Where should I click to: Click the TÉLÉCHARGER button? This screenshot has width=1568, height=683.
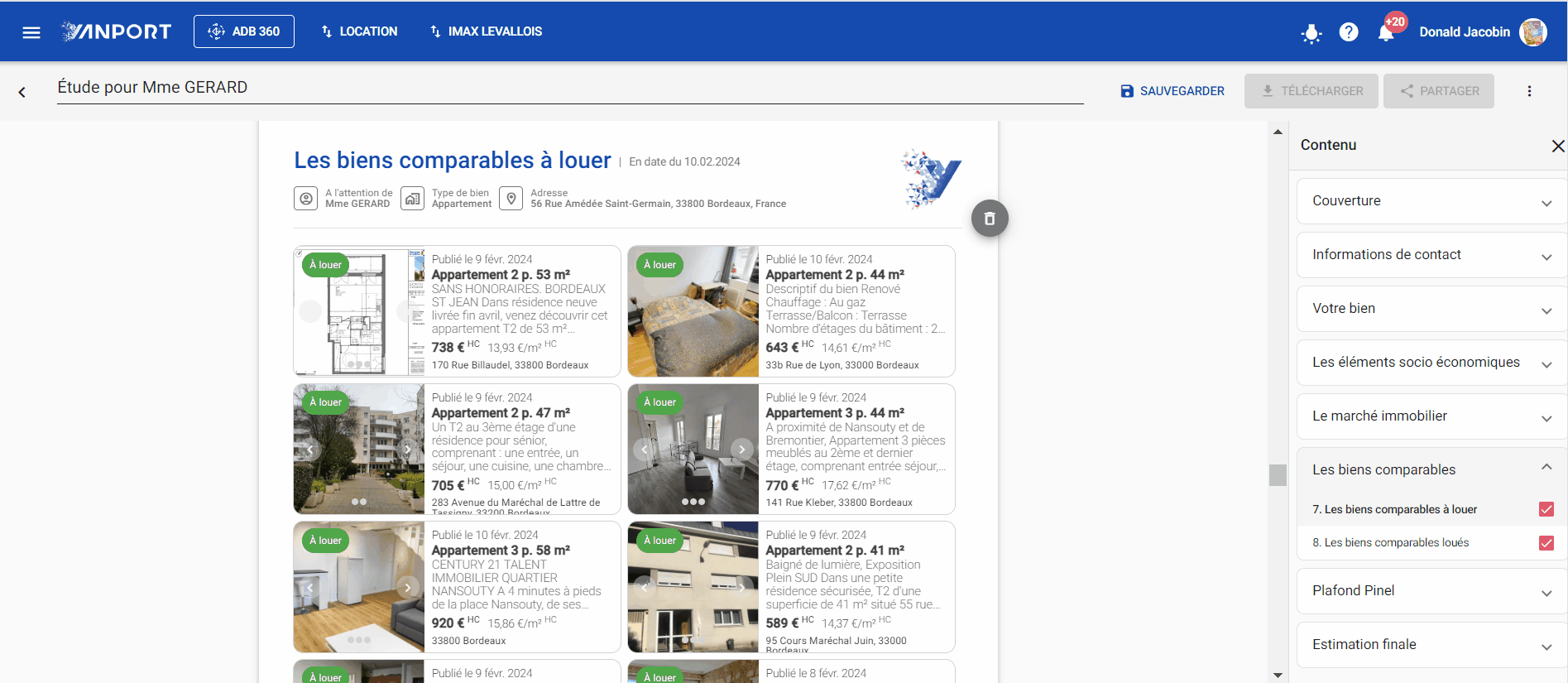[x=1311, y=91]
